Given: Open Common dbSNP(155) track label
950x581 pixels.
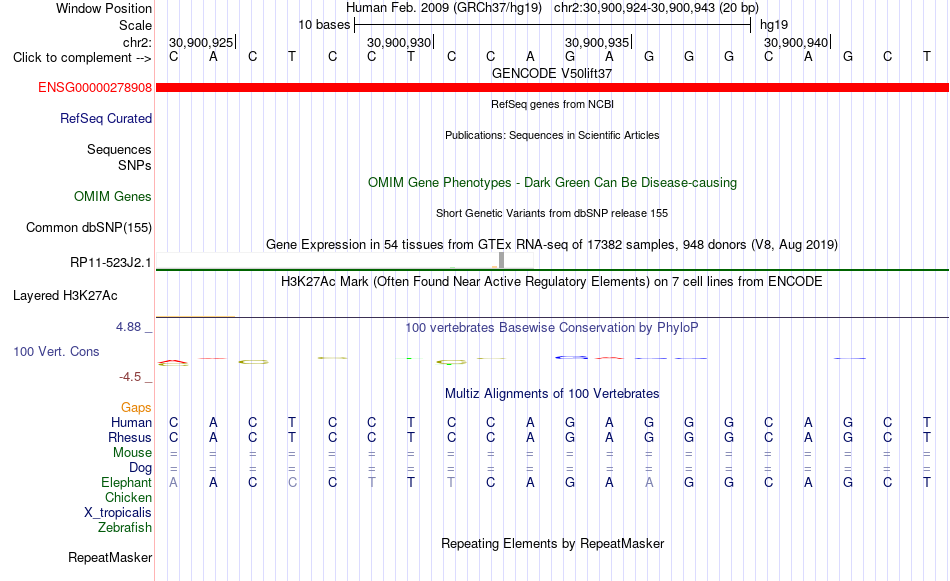Looking at the screenshot, I should [88, 228].
